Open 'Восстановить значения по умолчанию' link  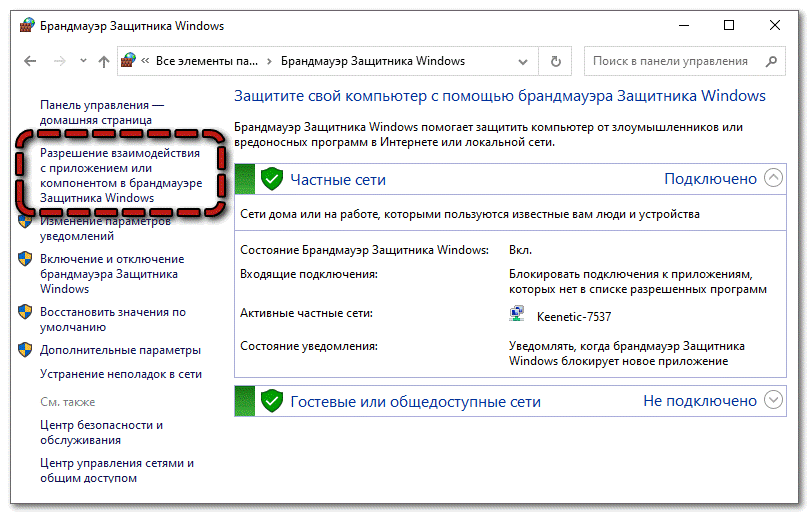tap(113, 320)
